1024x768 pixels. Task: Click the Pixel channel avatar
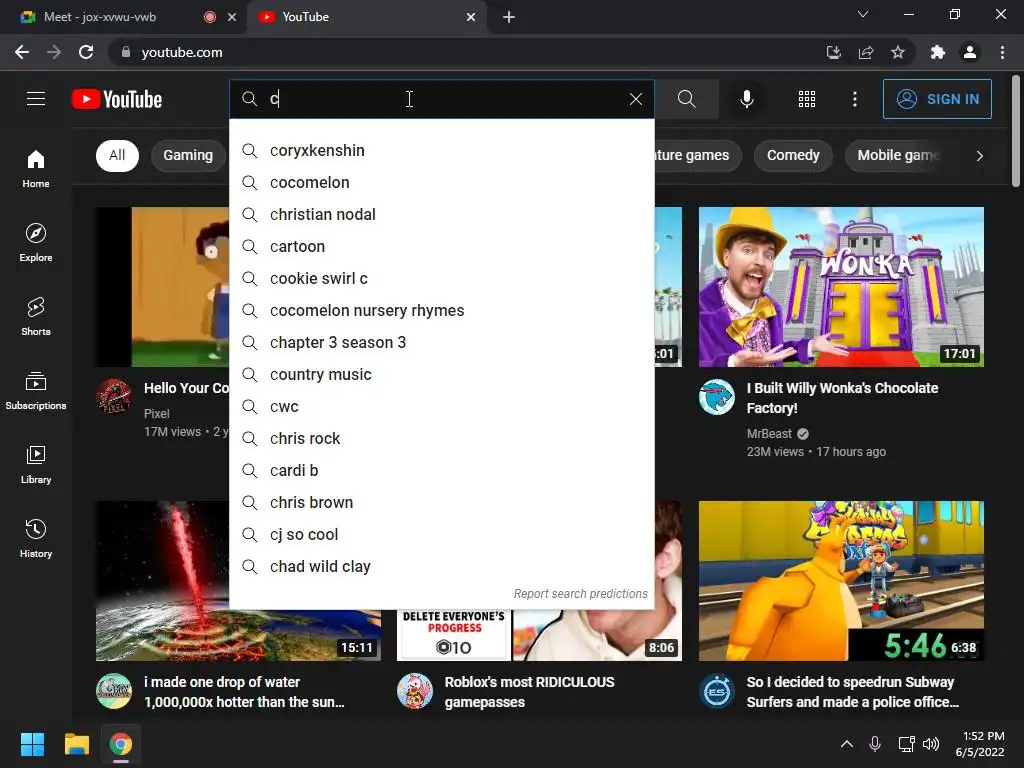tap(114, 396)
